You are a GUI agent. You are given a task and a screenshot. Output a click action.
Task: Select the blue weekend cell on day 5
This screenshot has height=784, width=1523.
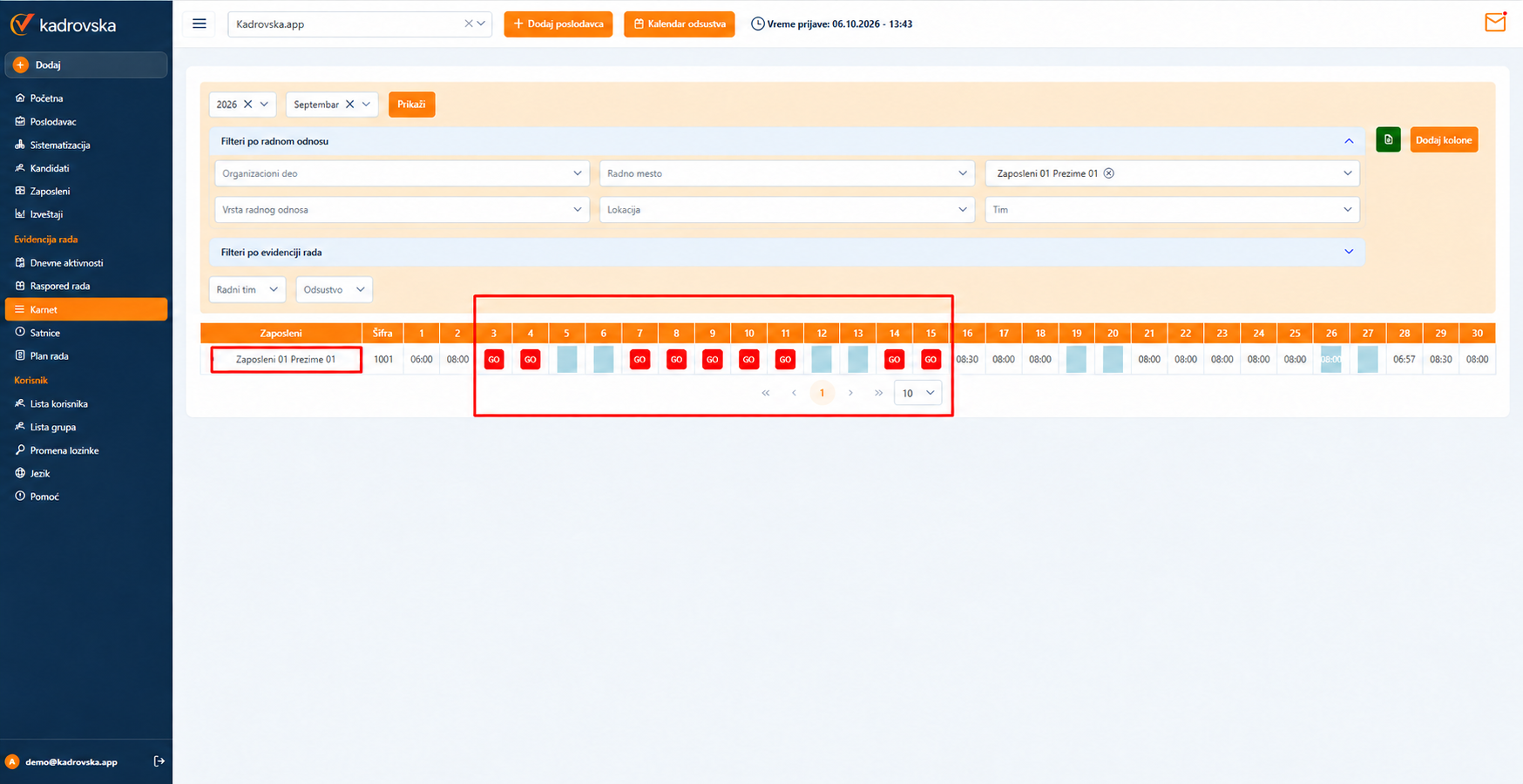pyautogui.click(x=566, y=359)
